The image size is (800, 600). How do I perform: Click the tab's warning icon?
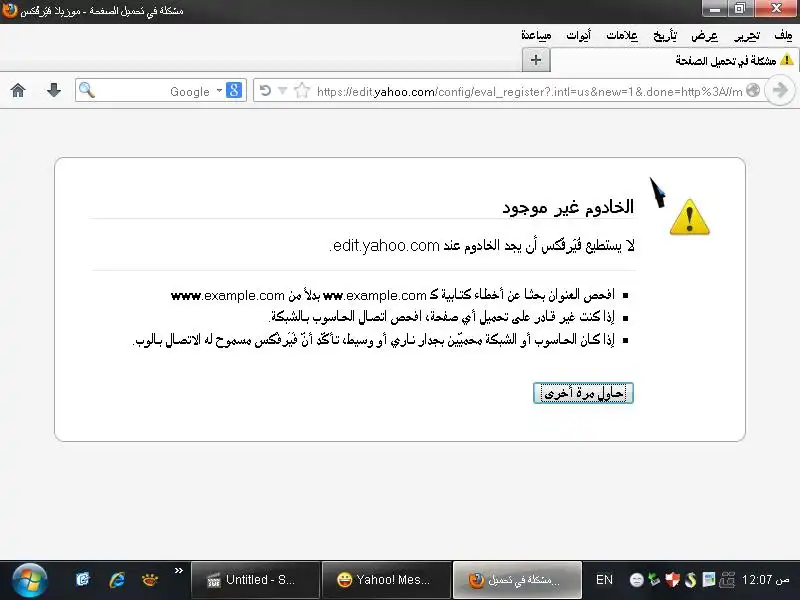(787, 60)
